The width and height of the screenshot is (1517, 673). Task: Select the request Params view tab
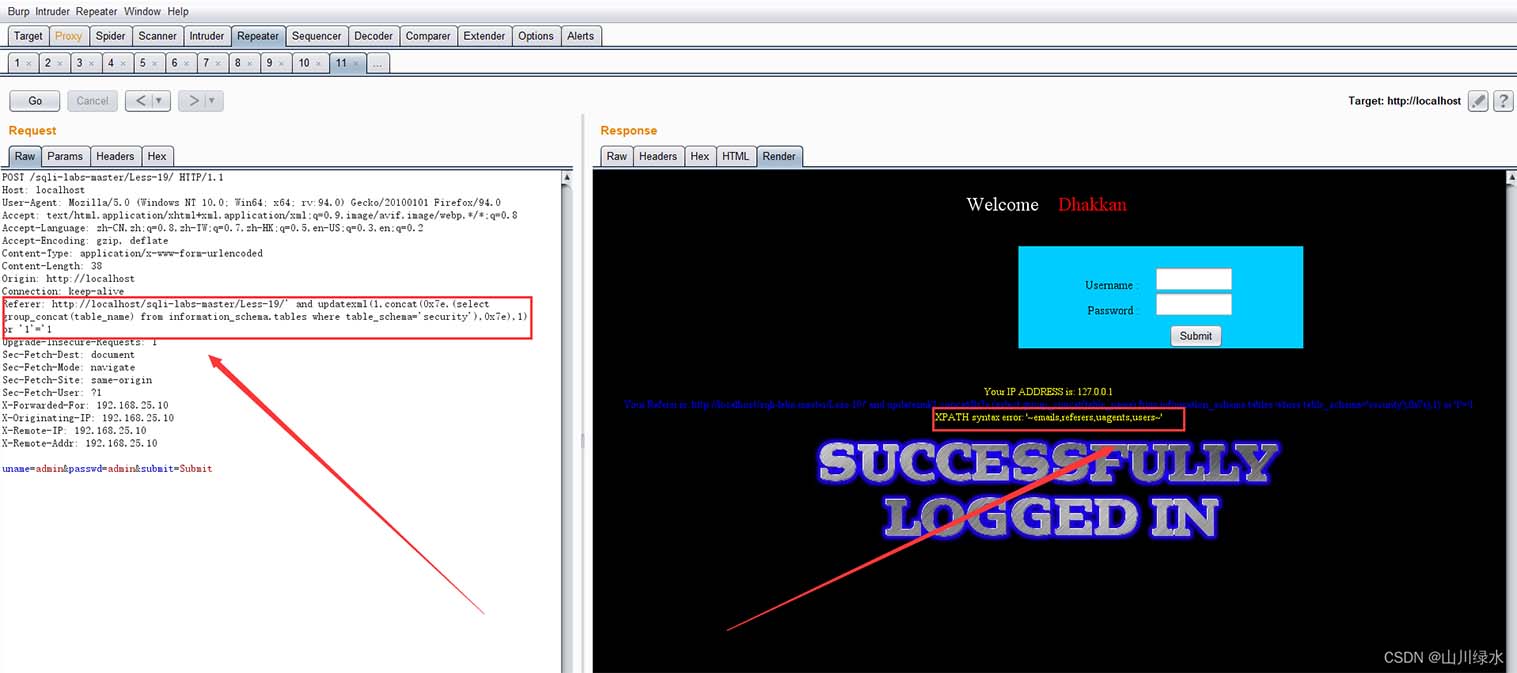click(65, 156)
